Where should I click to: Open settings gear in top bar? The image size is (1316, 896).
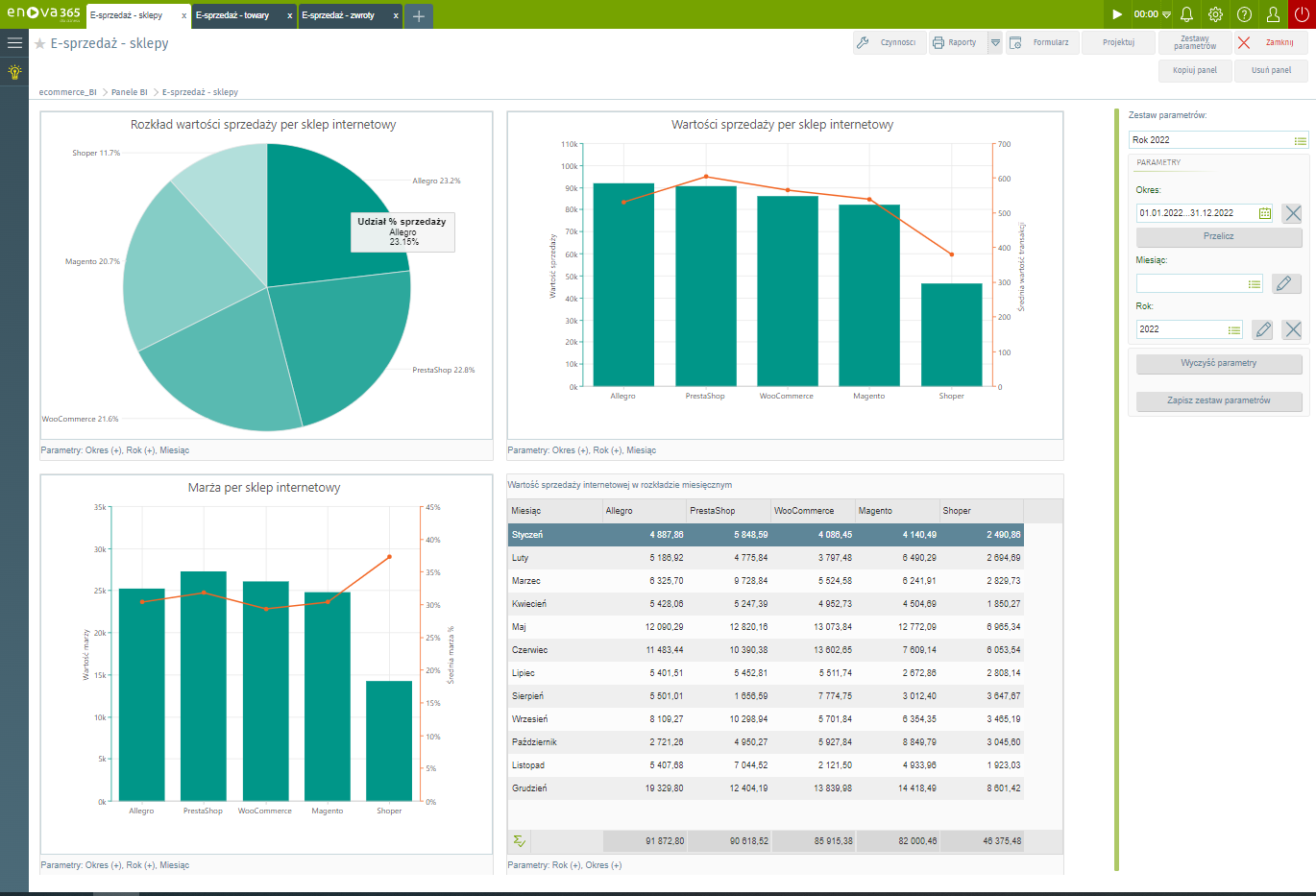tap(1215, 14)
